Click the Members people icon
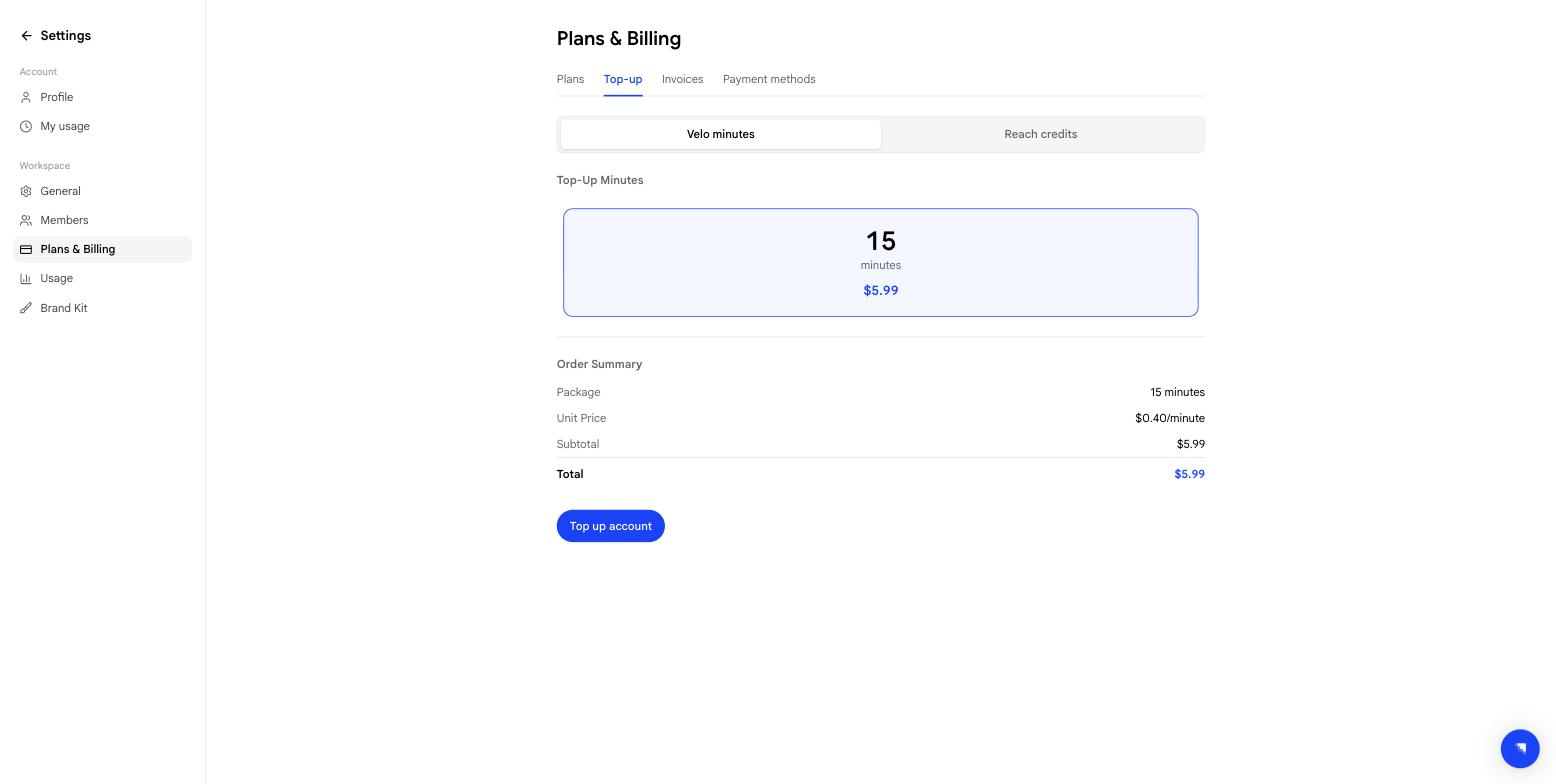This screenshot has height=784, width=1556. pos(26,220)
